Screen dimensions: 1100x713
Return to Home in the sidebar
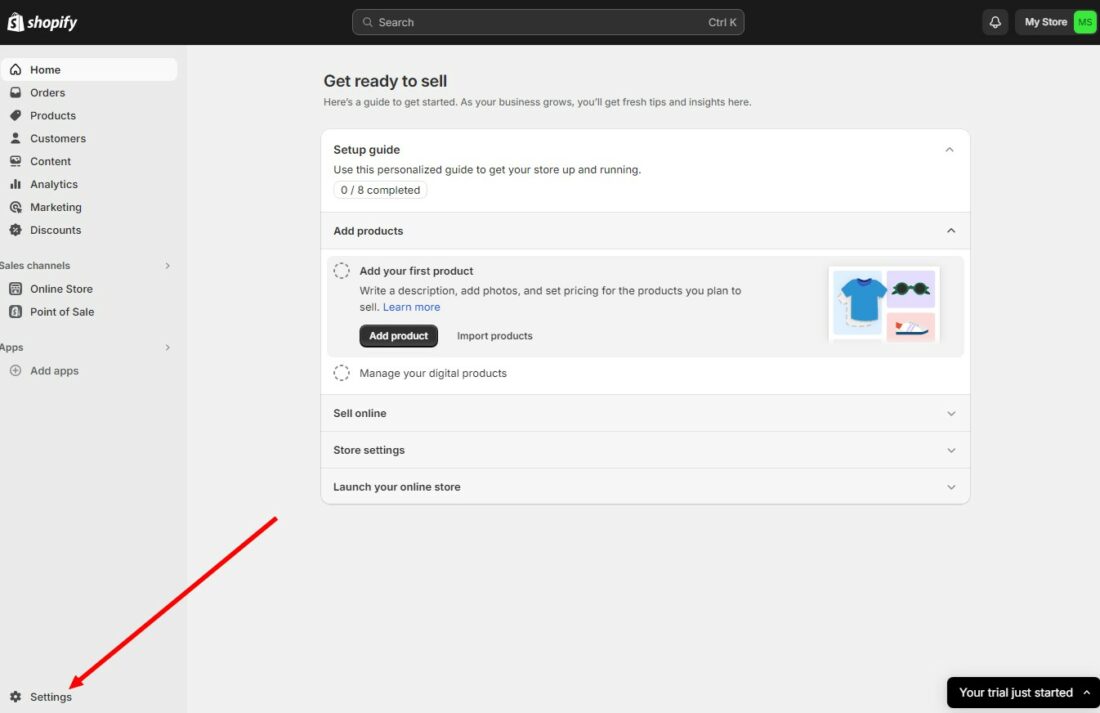(44, 69)
